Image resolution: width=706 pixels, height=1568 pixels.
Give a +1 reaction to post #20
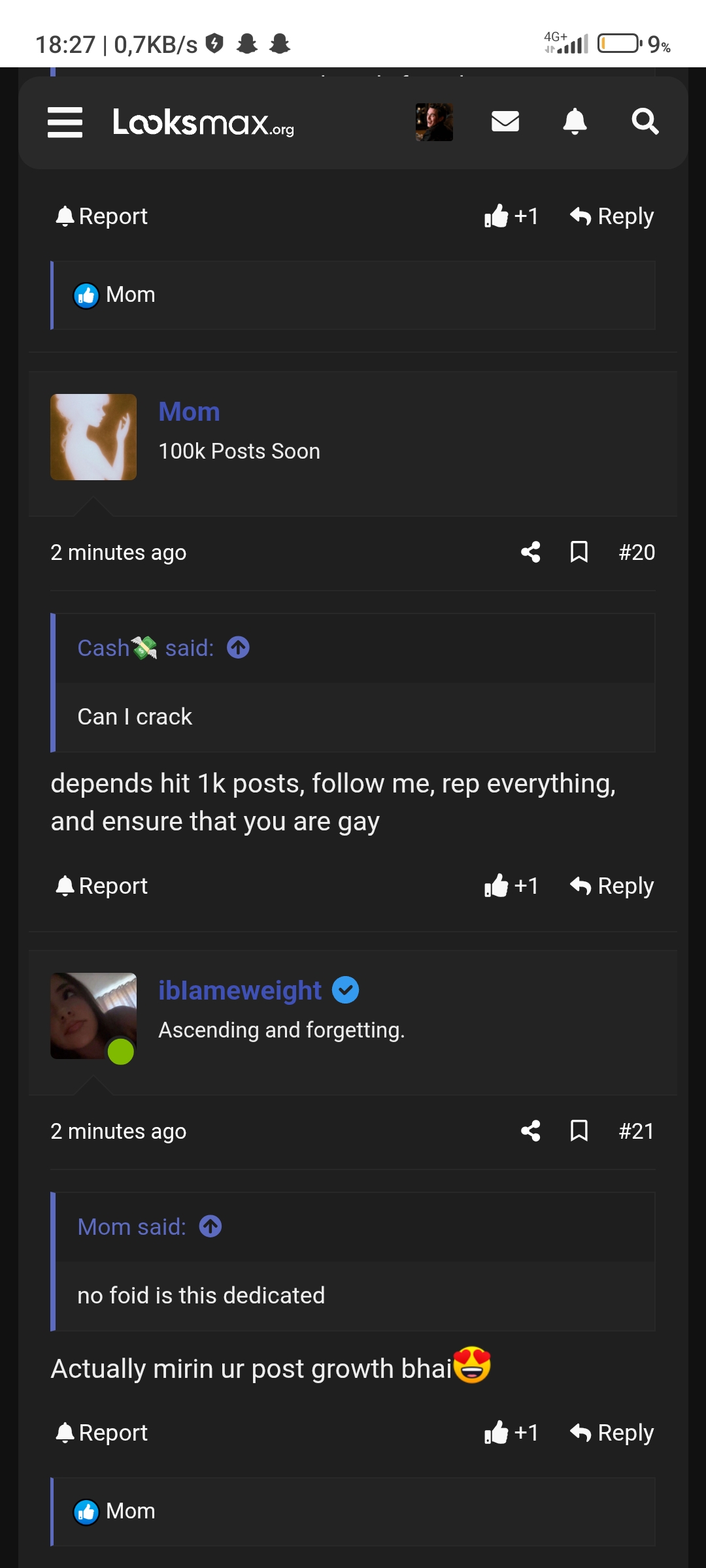(x=512, y=886)
